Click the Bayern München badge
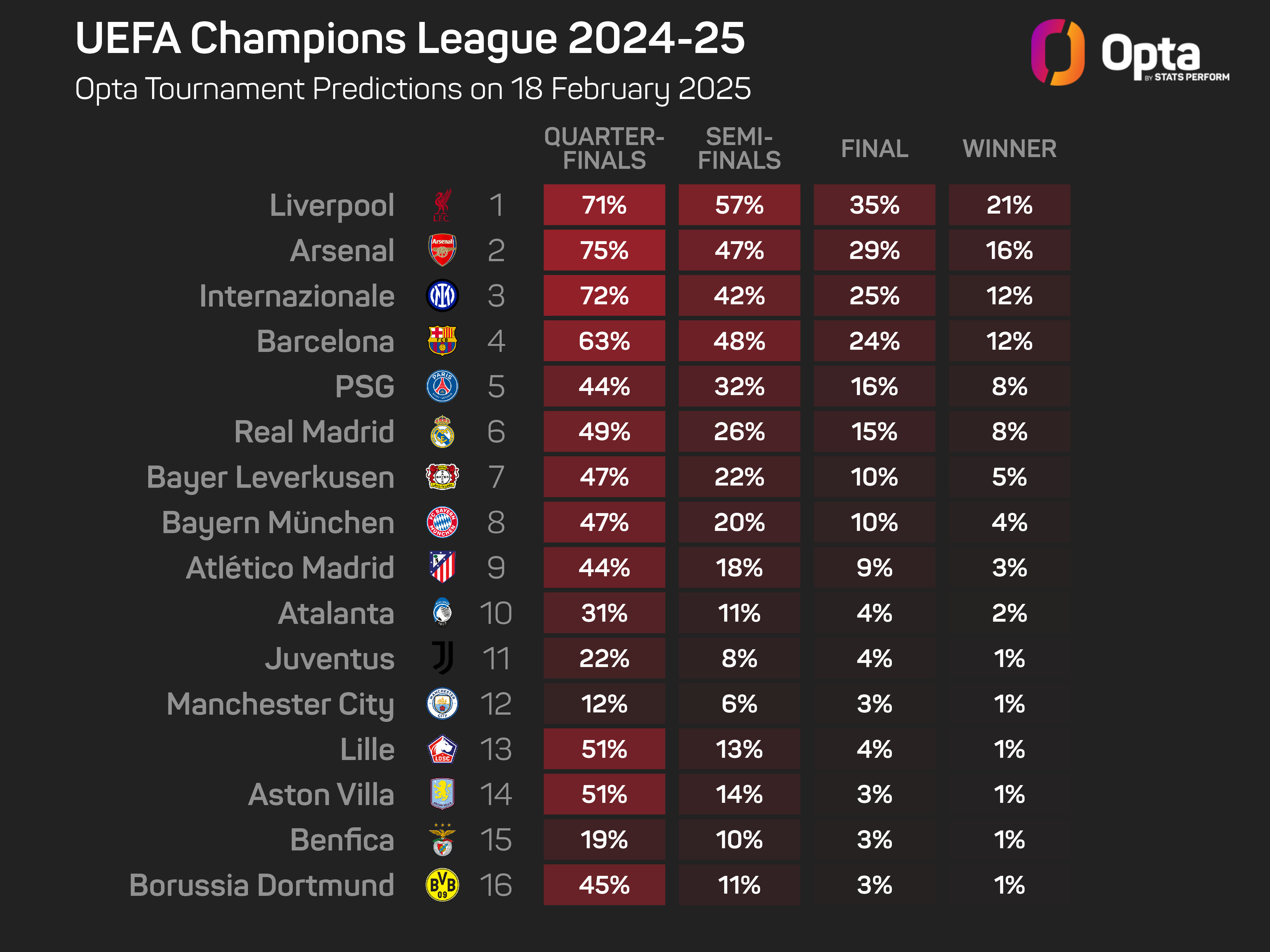 pyautogui.click(x=442, y=522)
